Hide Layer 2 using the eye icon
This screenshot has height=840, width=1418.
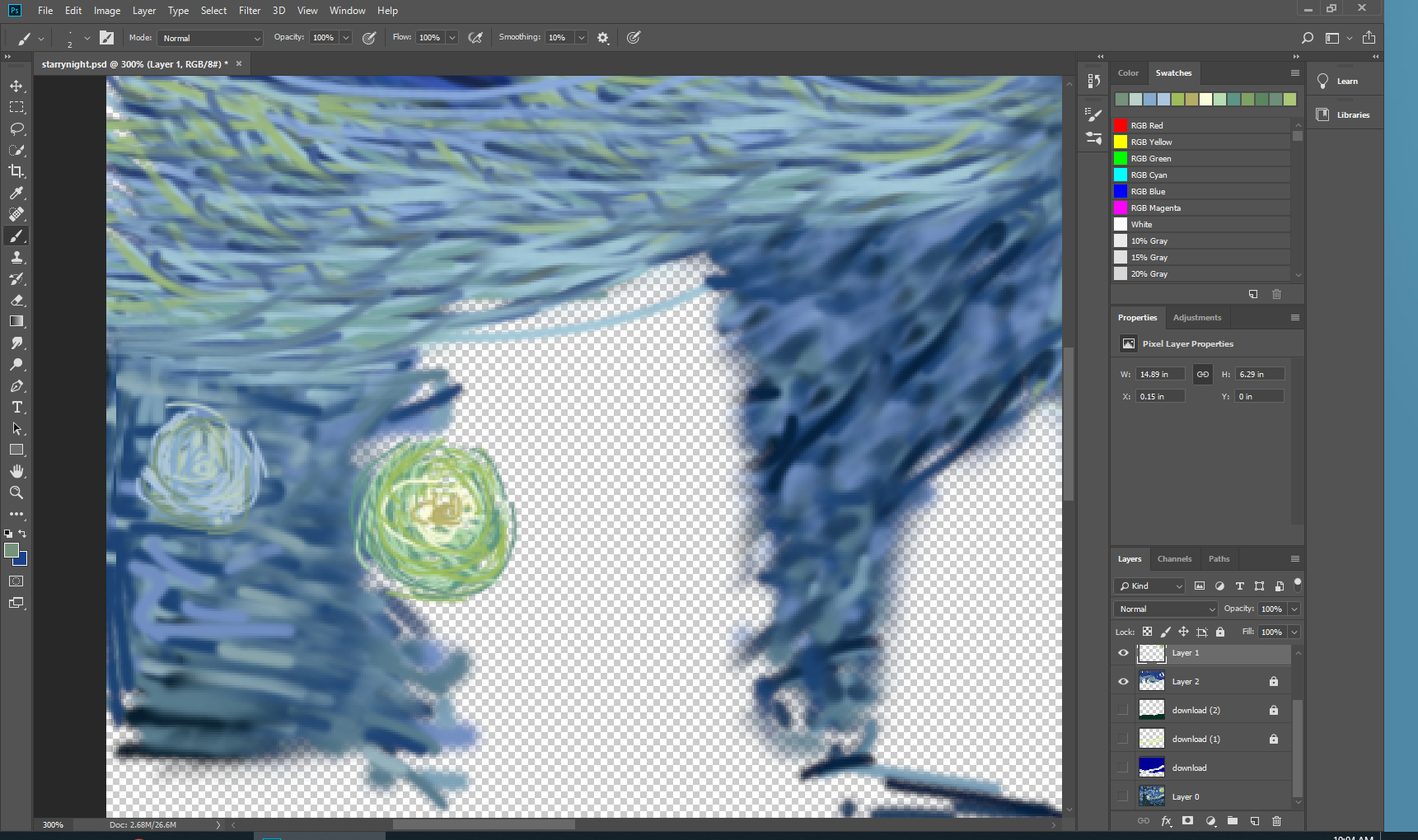pos(1123,682)
